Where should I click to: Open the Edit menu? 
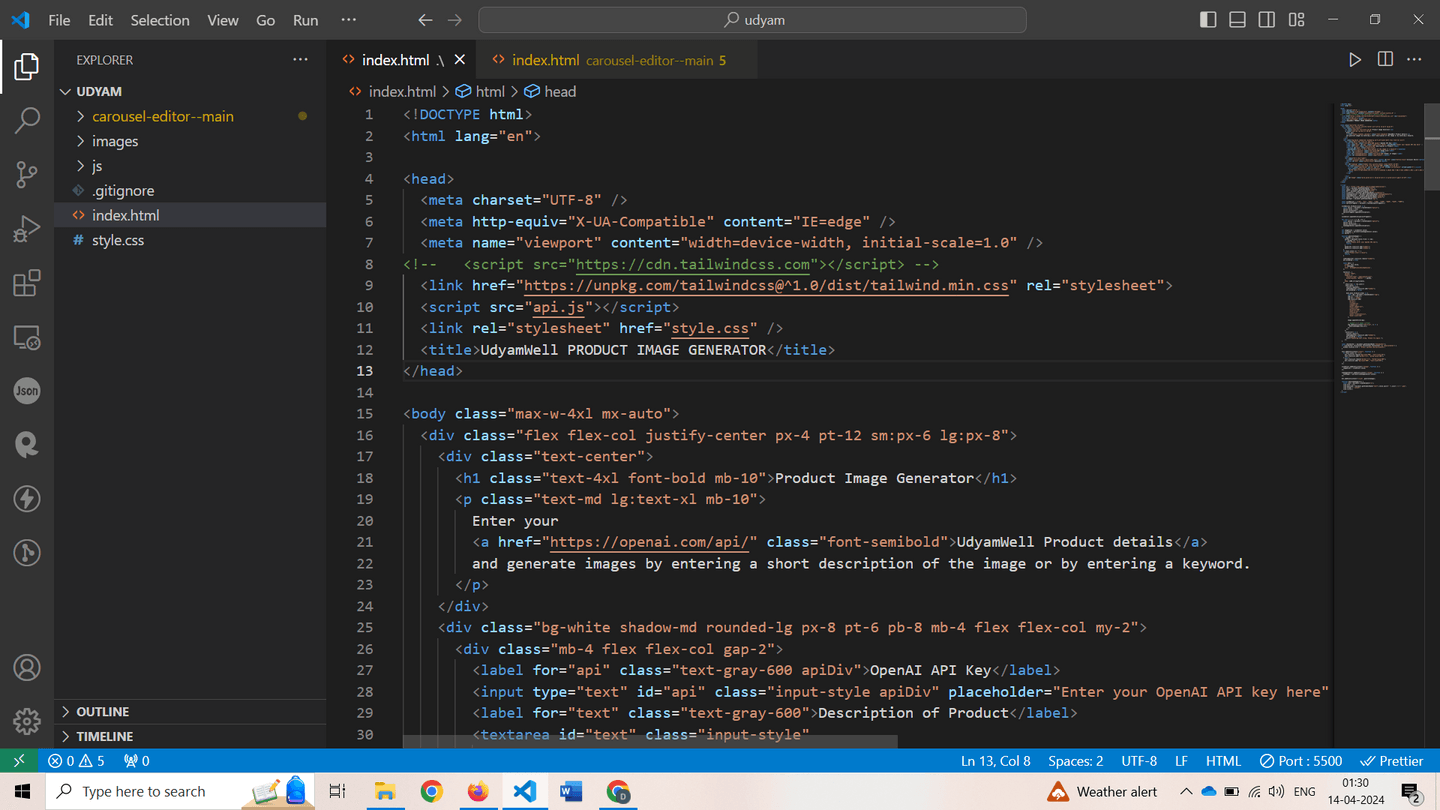tap(100, 20)
